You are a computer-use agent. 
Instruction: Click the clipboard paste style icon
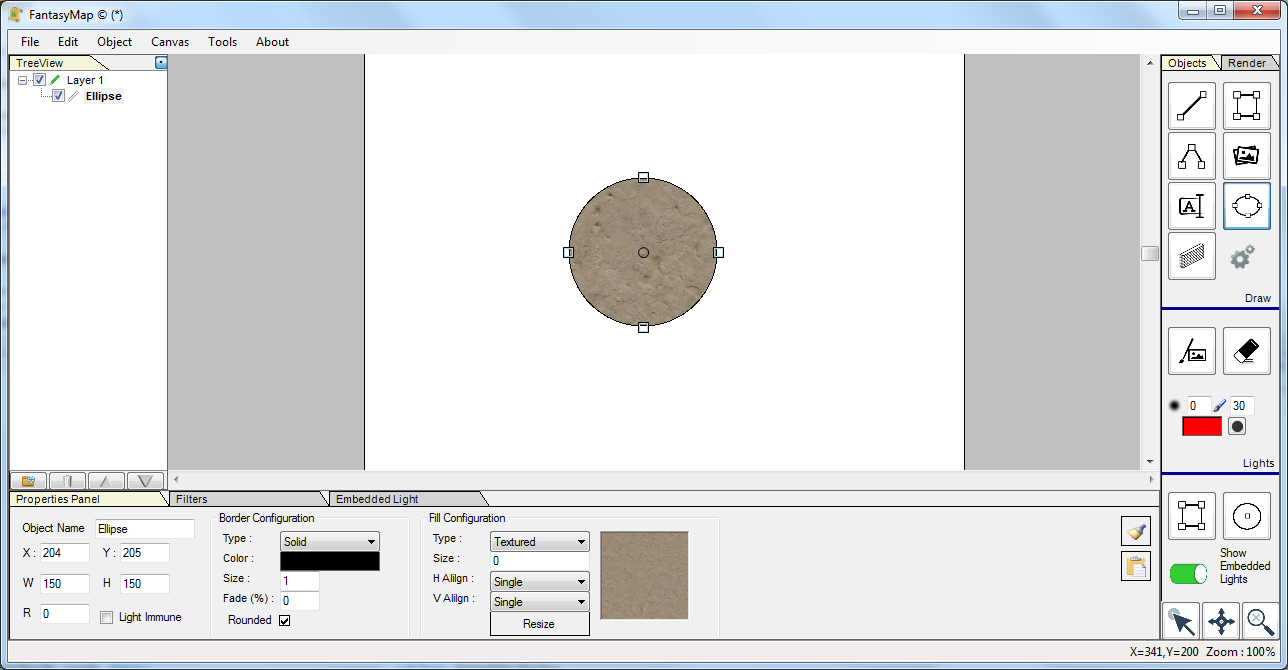coord(1136,566)
